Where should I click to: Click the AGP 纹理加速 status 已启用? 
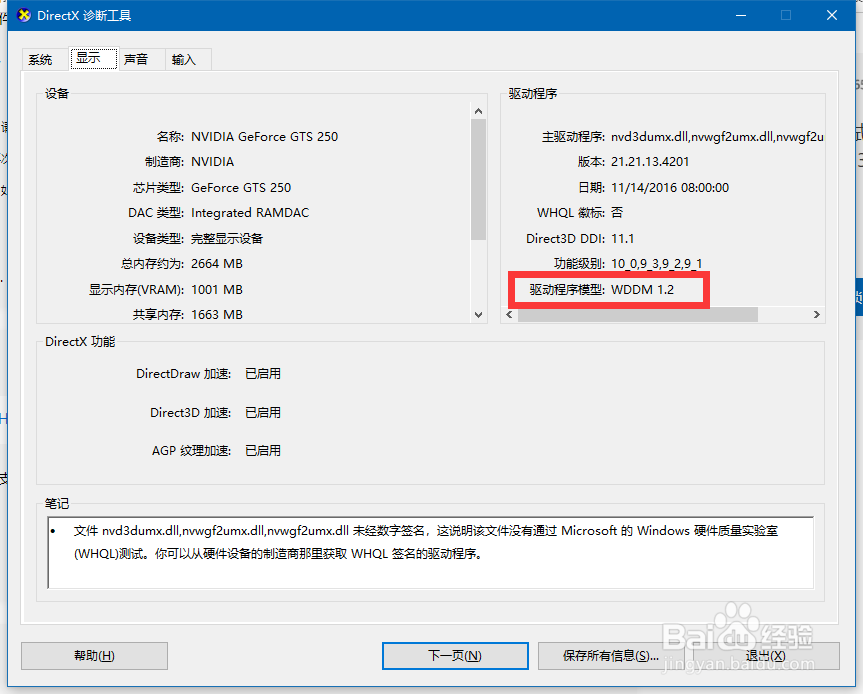pyautogui.click(x=263, y=451)
